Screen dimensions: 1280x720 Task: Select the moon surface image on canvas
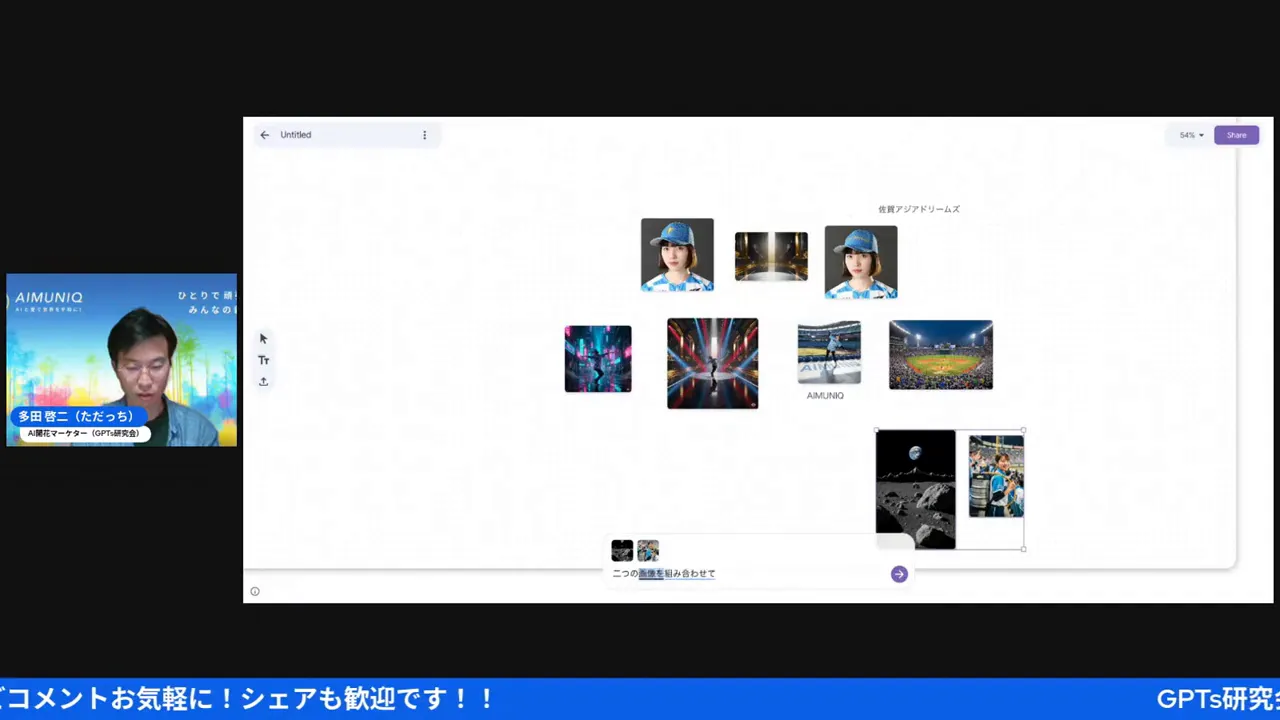[x=915, y=489]
